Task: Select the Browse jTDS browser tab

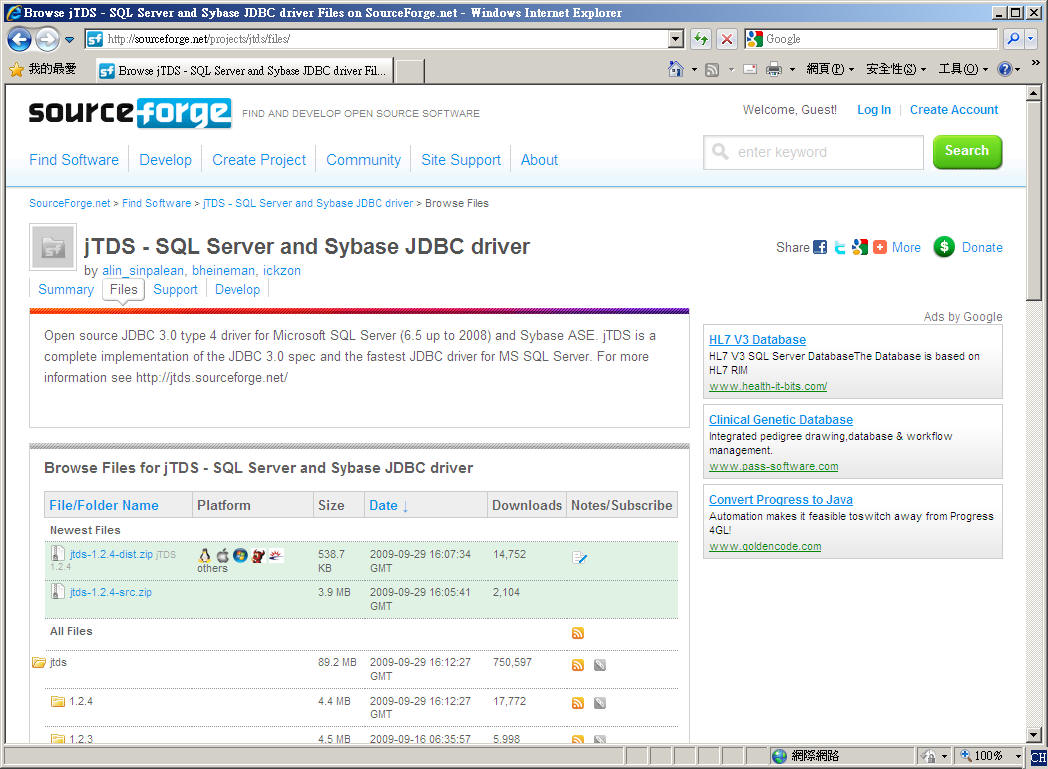Action: [x=244, y=70]
